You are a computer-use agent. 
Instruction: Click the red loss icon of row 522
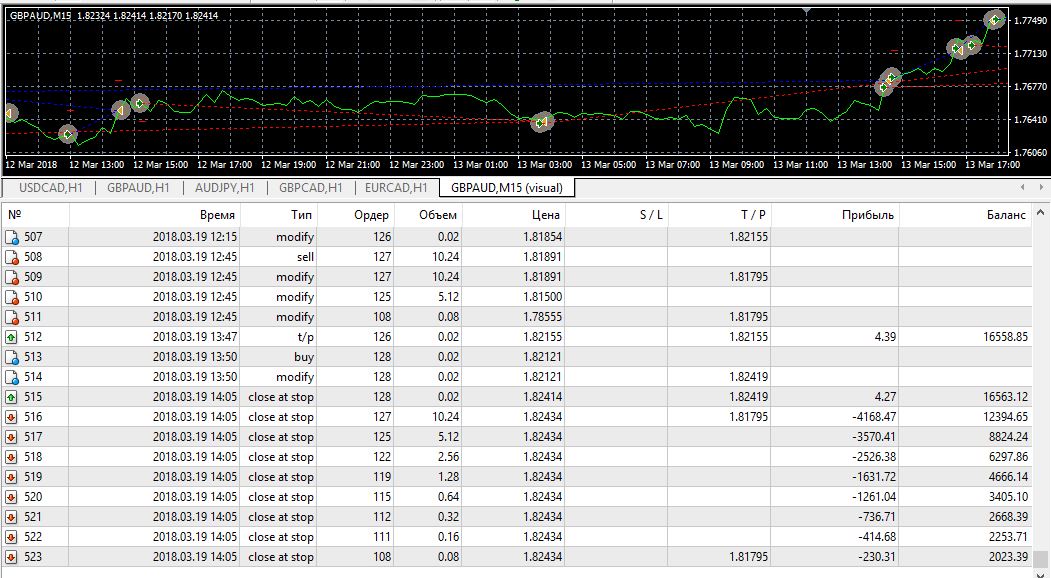pos(11,537)
